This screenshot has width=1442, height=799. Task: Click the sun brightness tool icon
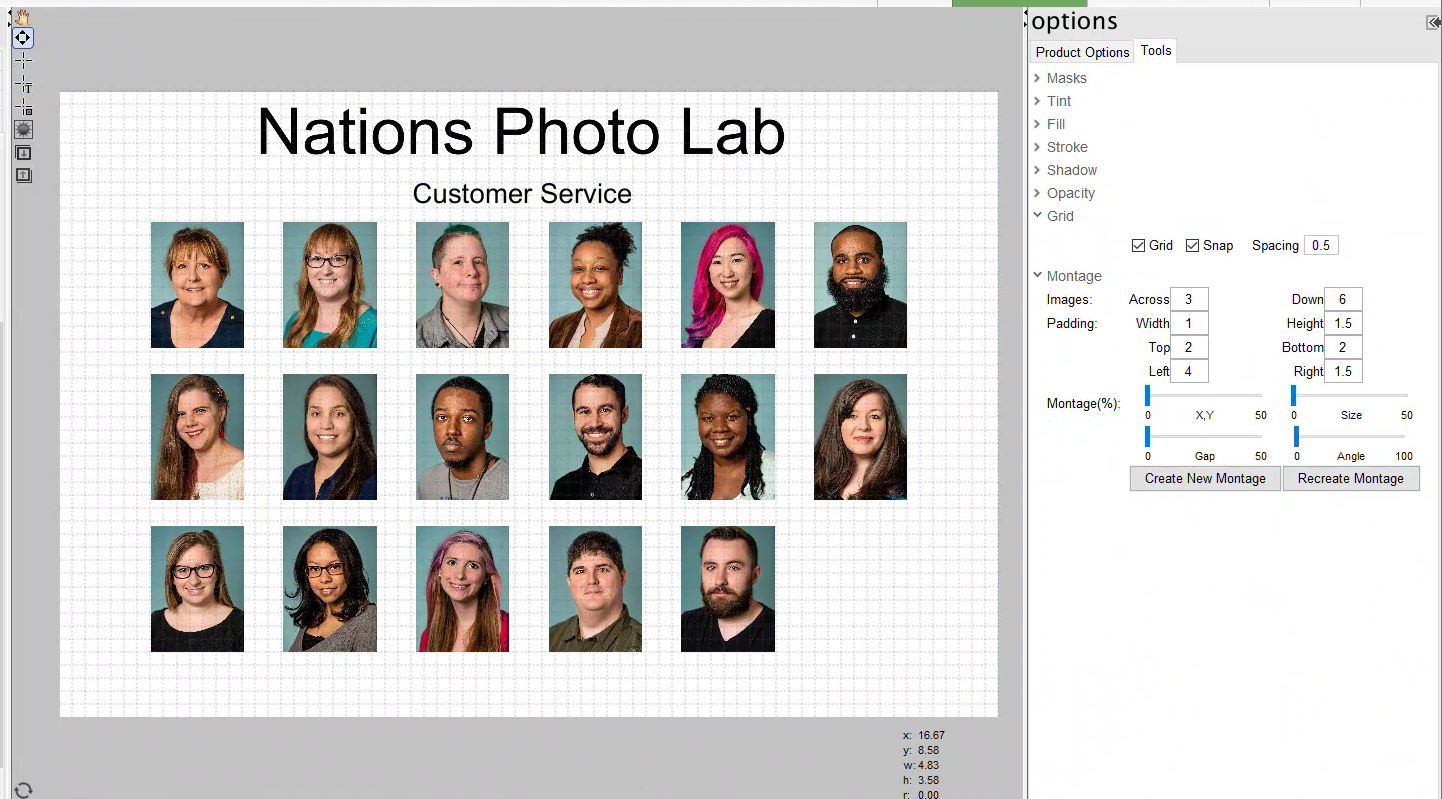coord(23,130)
